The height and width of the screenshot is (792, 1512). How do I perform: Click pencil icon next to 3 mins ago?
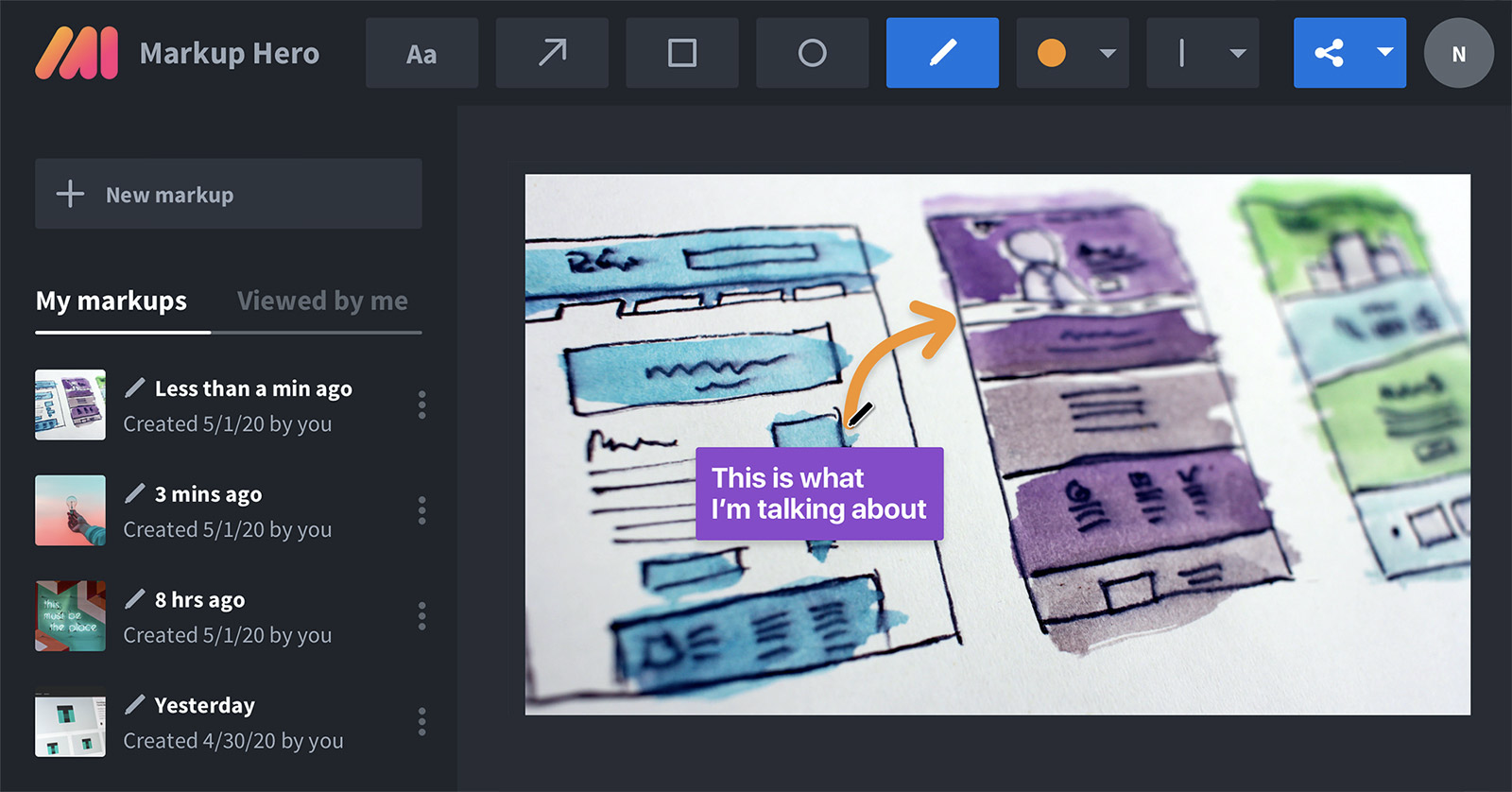(135, 493)
